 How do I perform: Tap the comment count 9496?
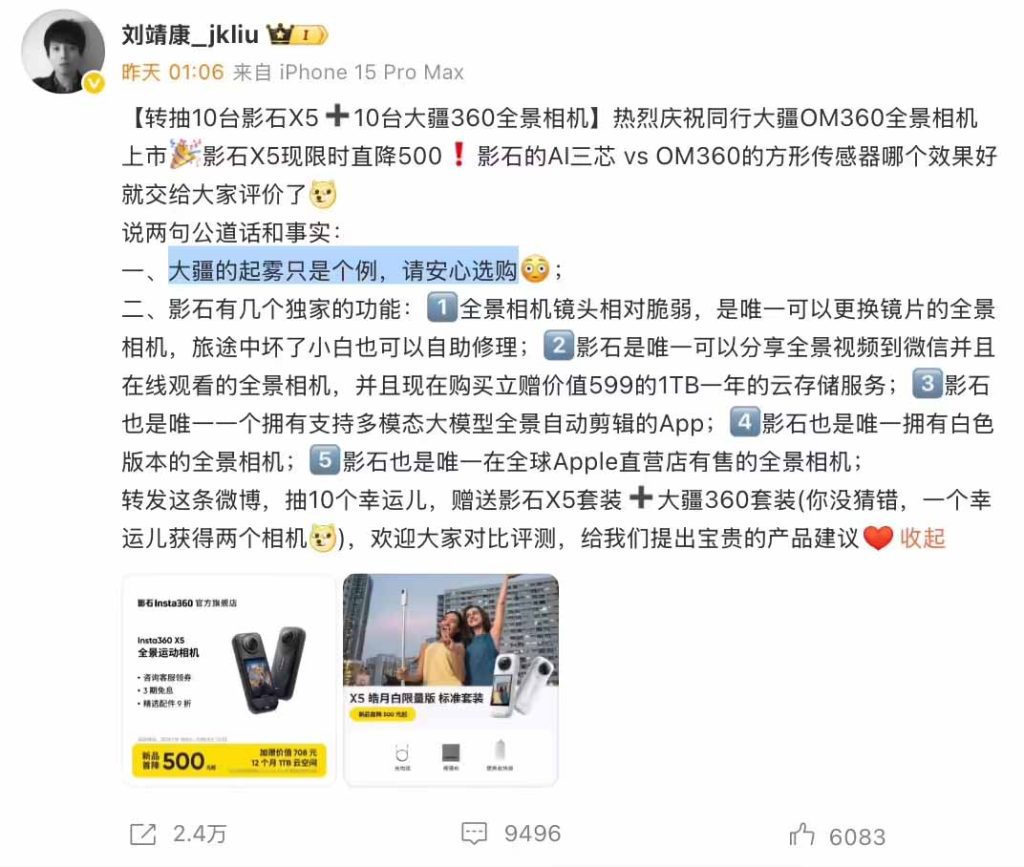tap(532, 834)
